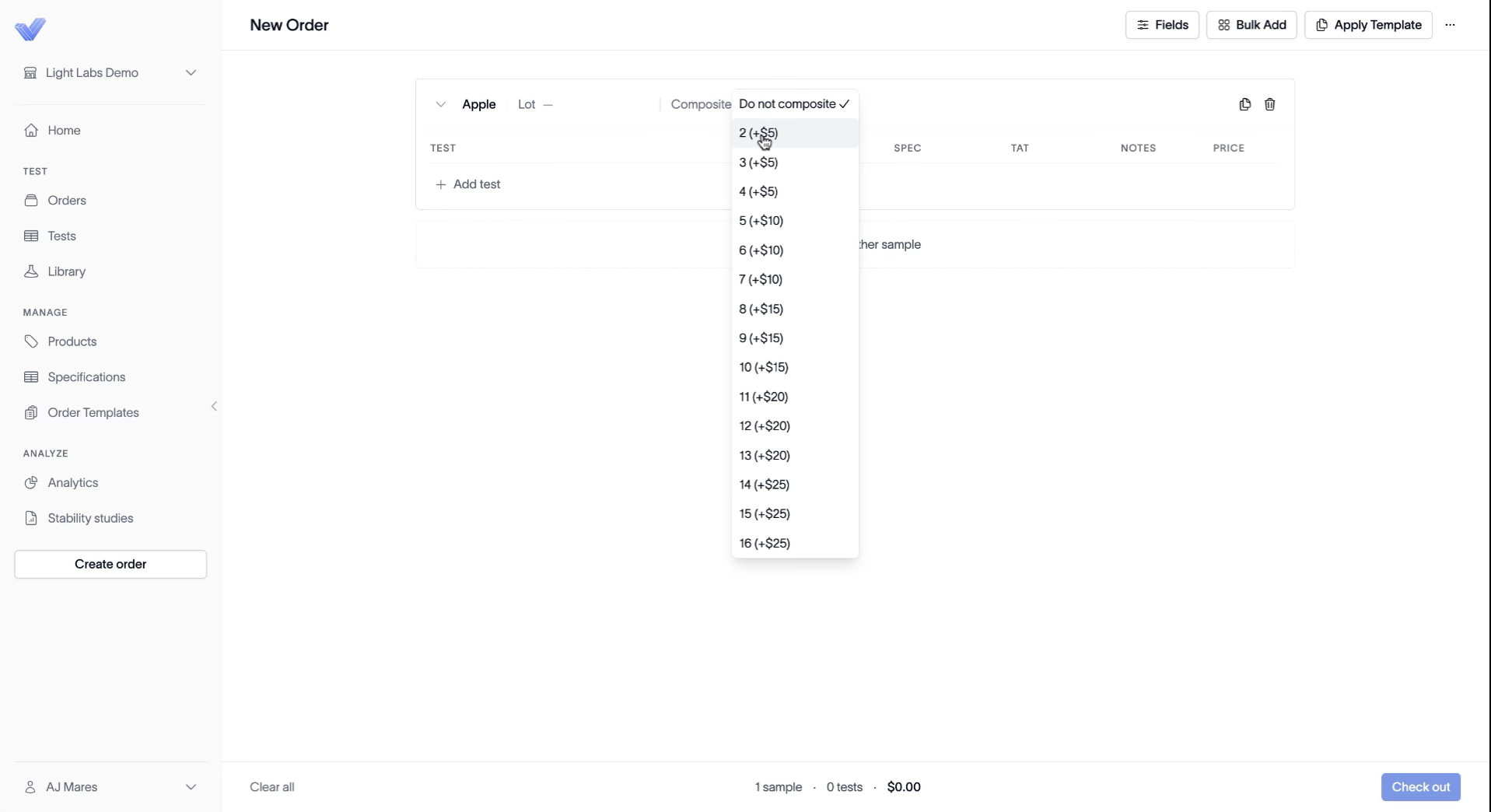Pick composite option 16 (+$25)
The height and width of the screenshot is (812, 1491).
click(794, 543)
